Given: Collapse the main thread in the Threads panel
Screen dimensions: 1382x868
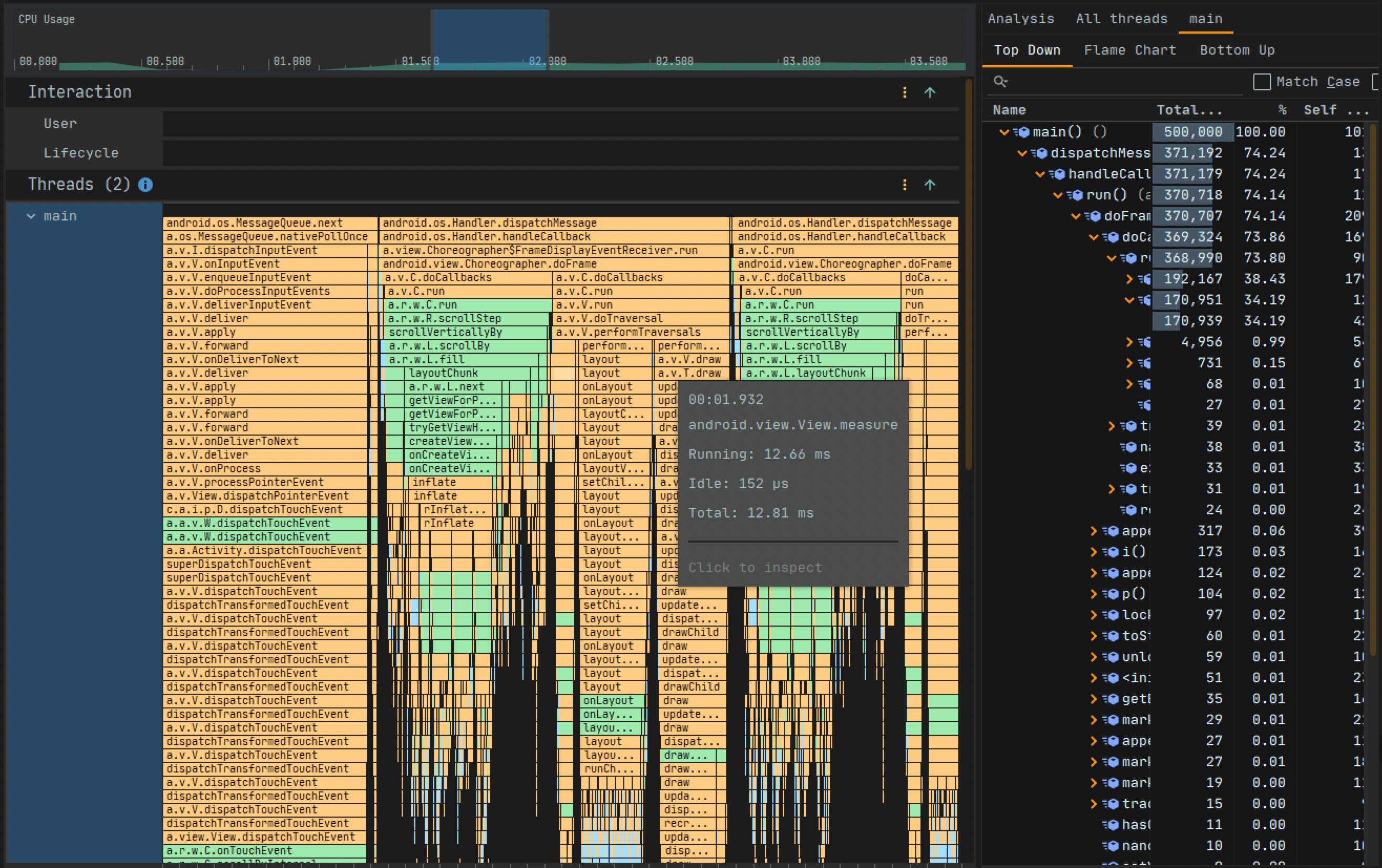Looking at the screenshot, I should (x=32, y=216).
